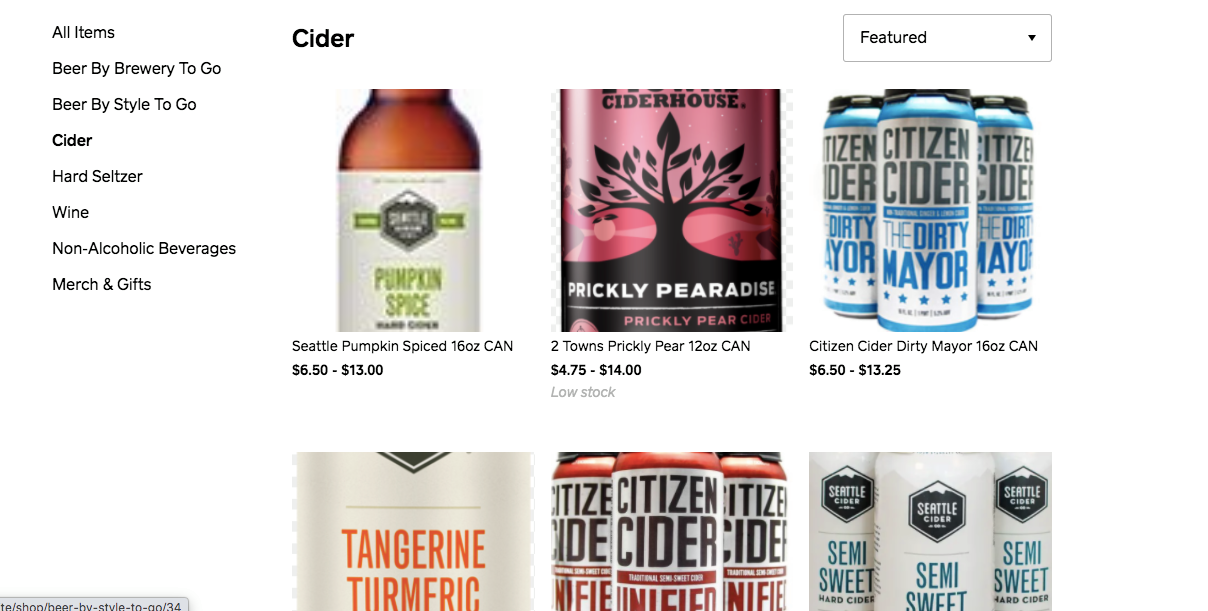Open Beer By Brewery To Go category
The height and width of the screenshot is (611, 1208).
137,68
